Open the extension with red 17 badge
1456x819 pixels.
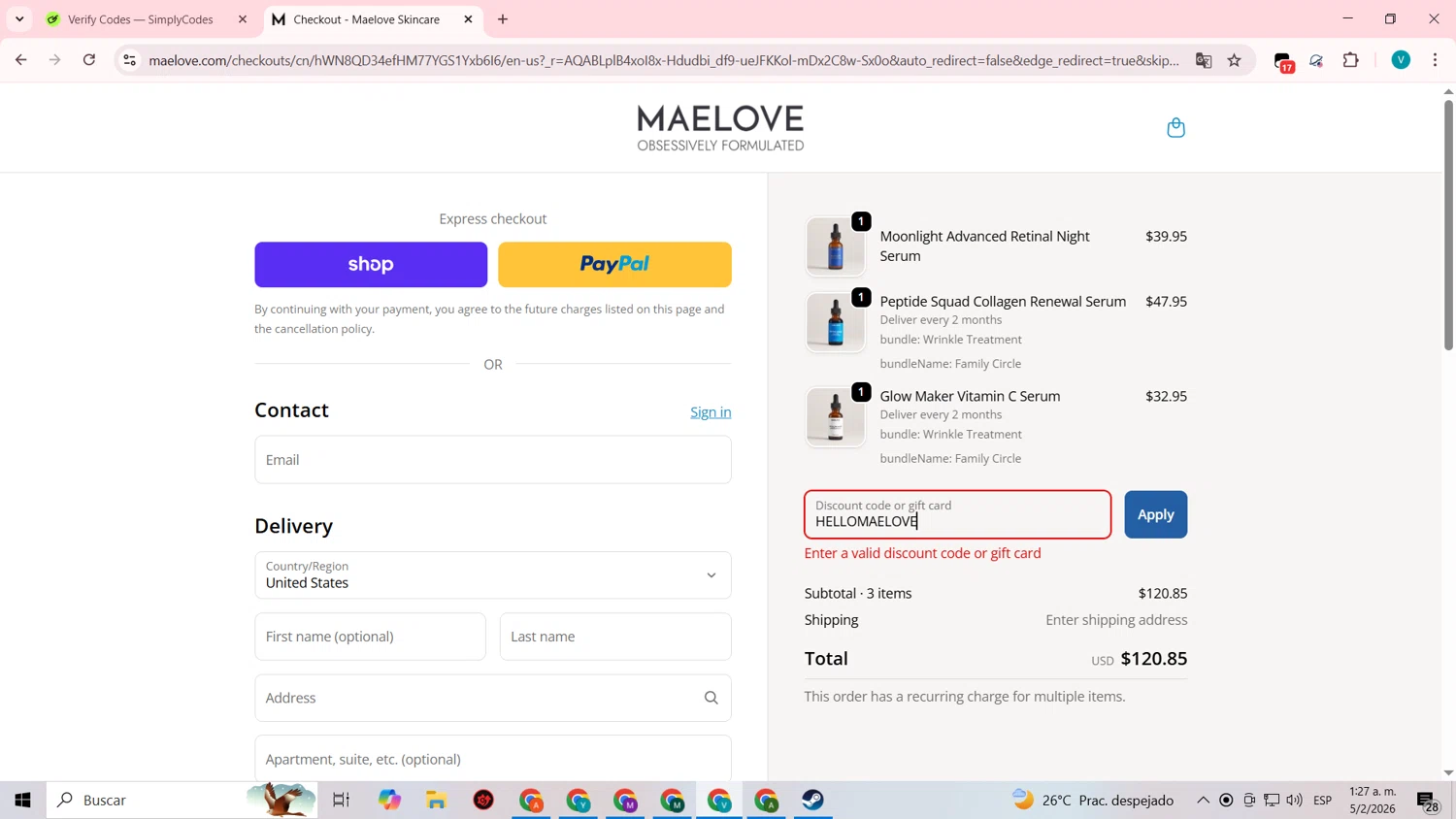(x=1283, y=62)
